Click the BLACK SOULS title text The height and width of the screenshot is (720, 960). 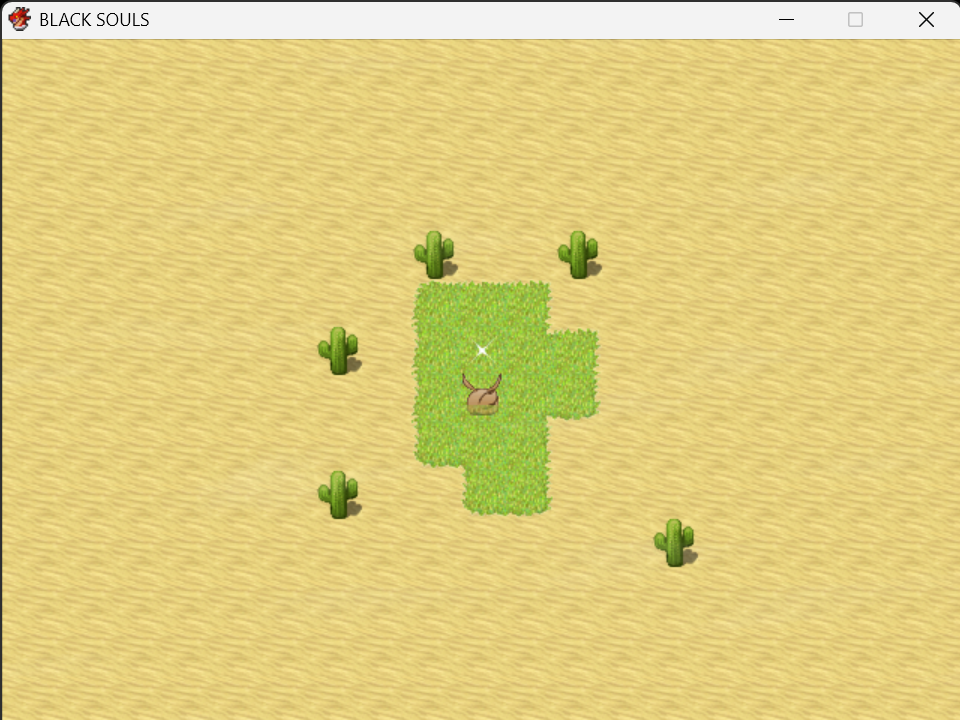click(94, 20)
